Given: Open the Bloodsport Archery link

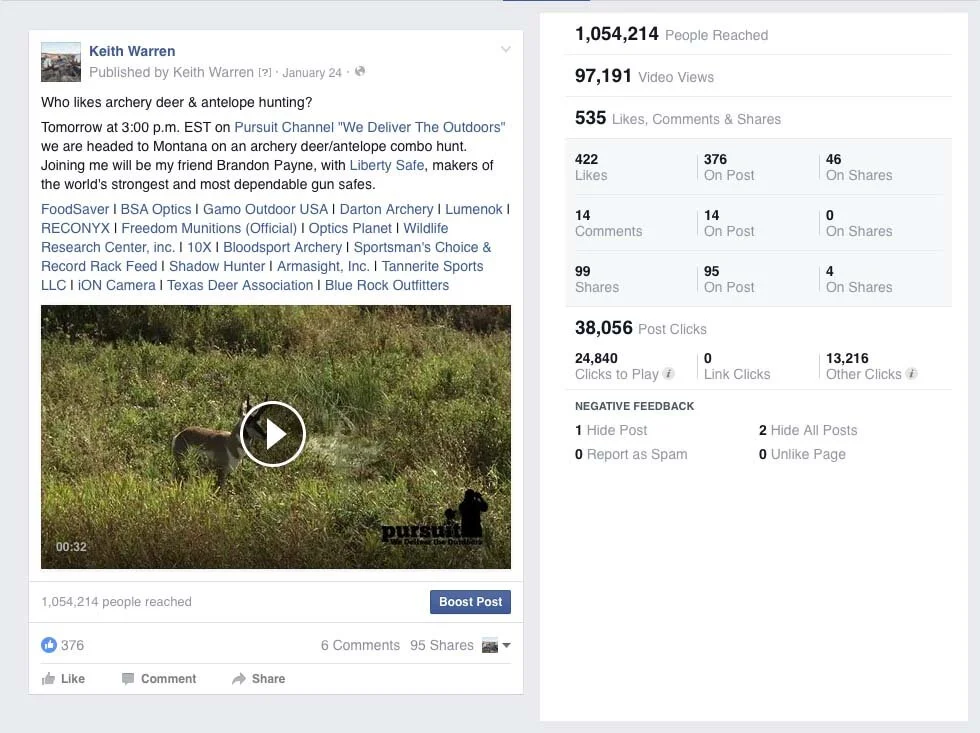Looking at the screenshot, I should 282,247.
